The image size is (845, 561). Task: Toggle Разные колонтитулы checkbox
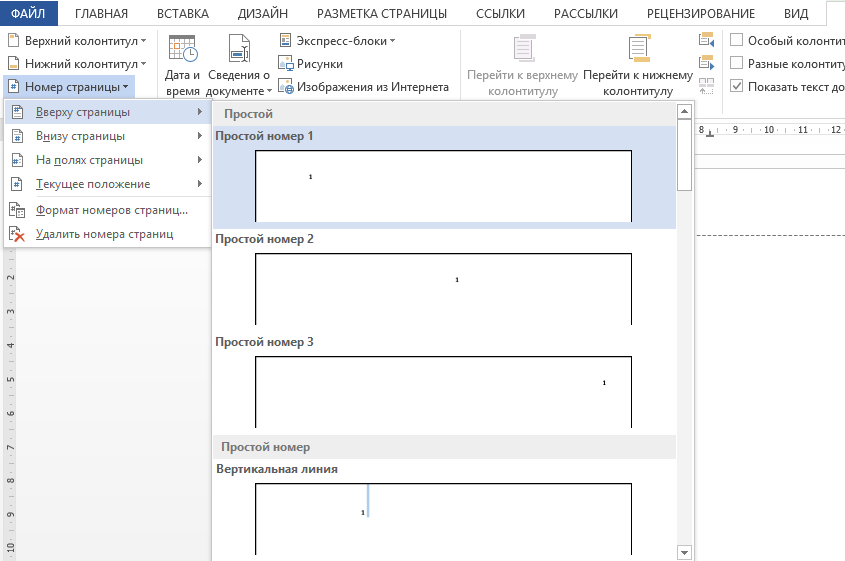pos(737,63)
